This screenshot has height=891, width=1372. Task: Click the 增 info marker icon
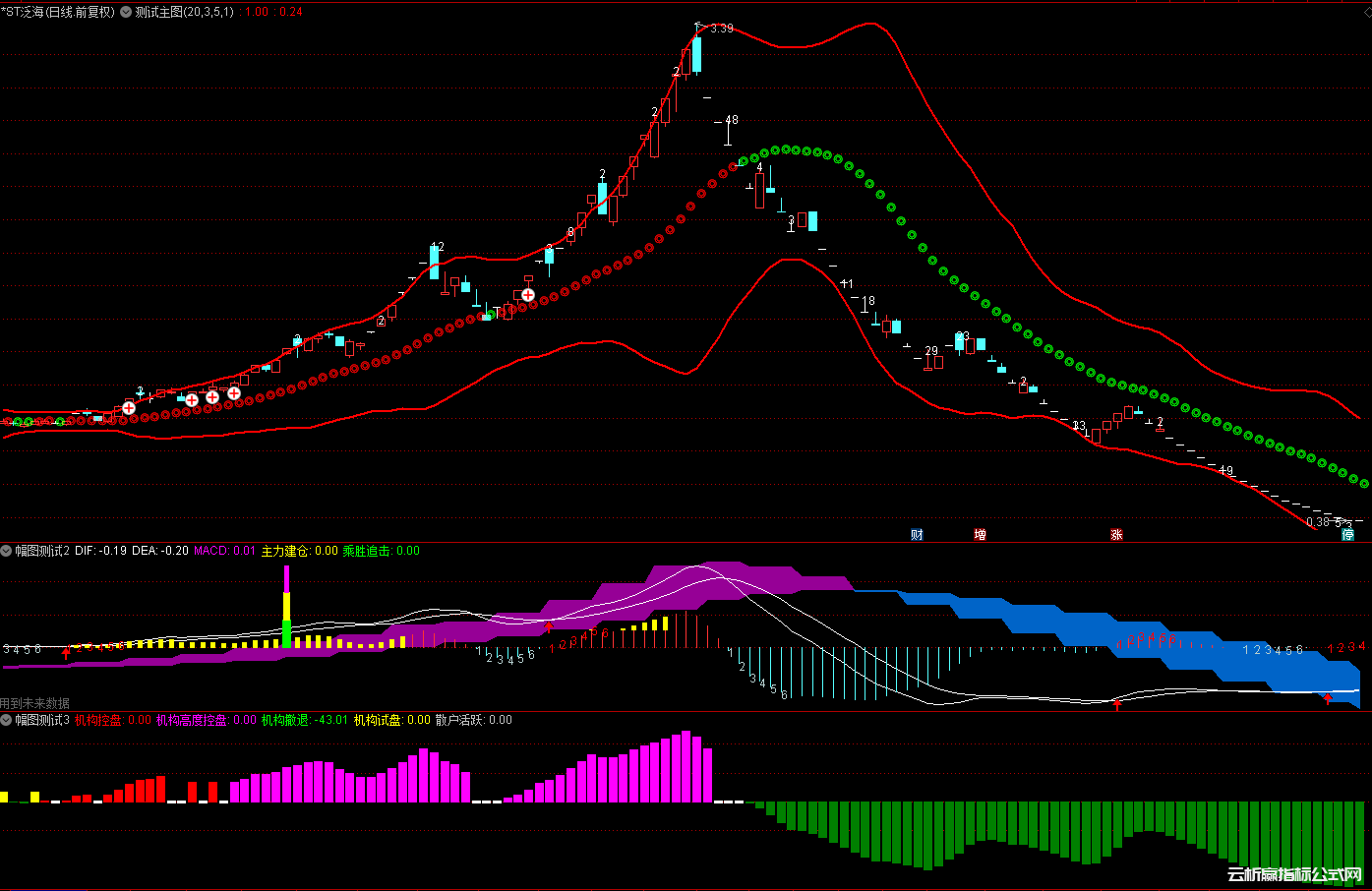[x=980, y=534]
